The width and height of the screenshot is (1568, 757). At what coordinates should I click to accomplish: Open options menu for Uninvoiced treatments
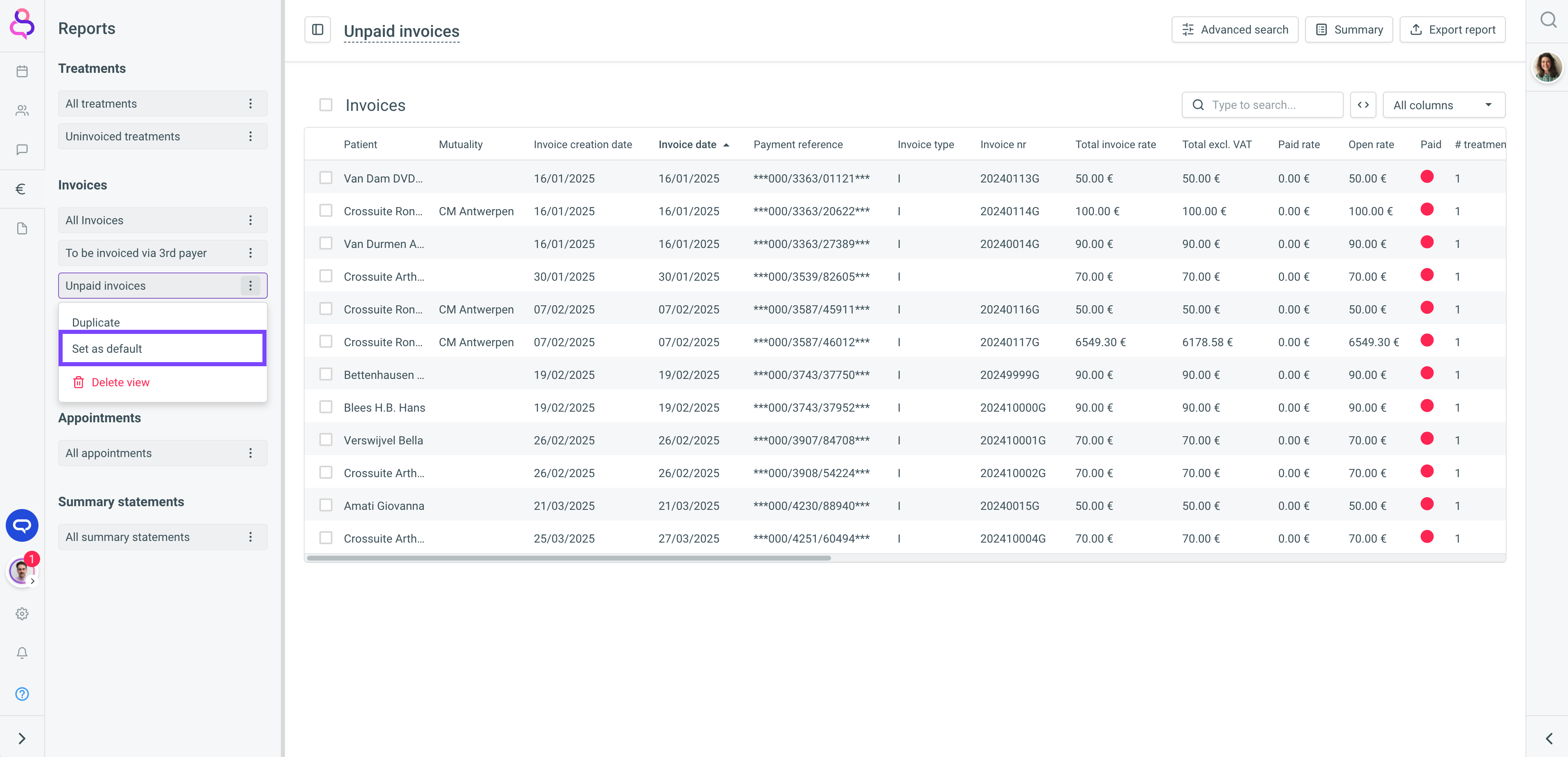(250, 136)
